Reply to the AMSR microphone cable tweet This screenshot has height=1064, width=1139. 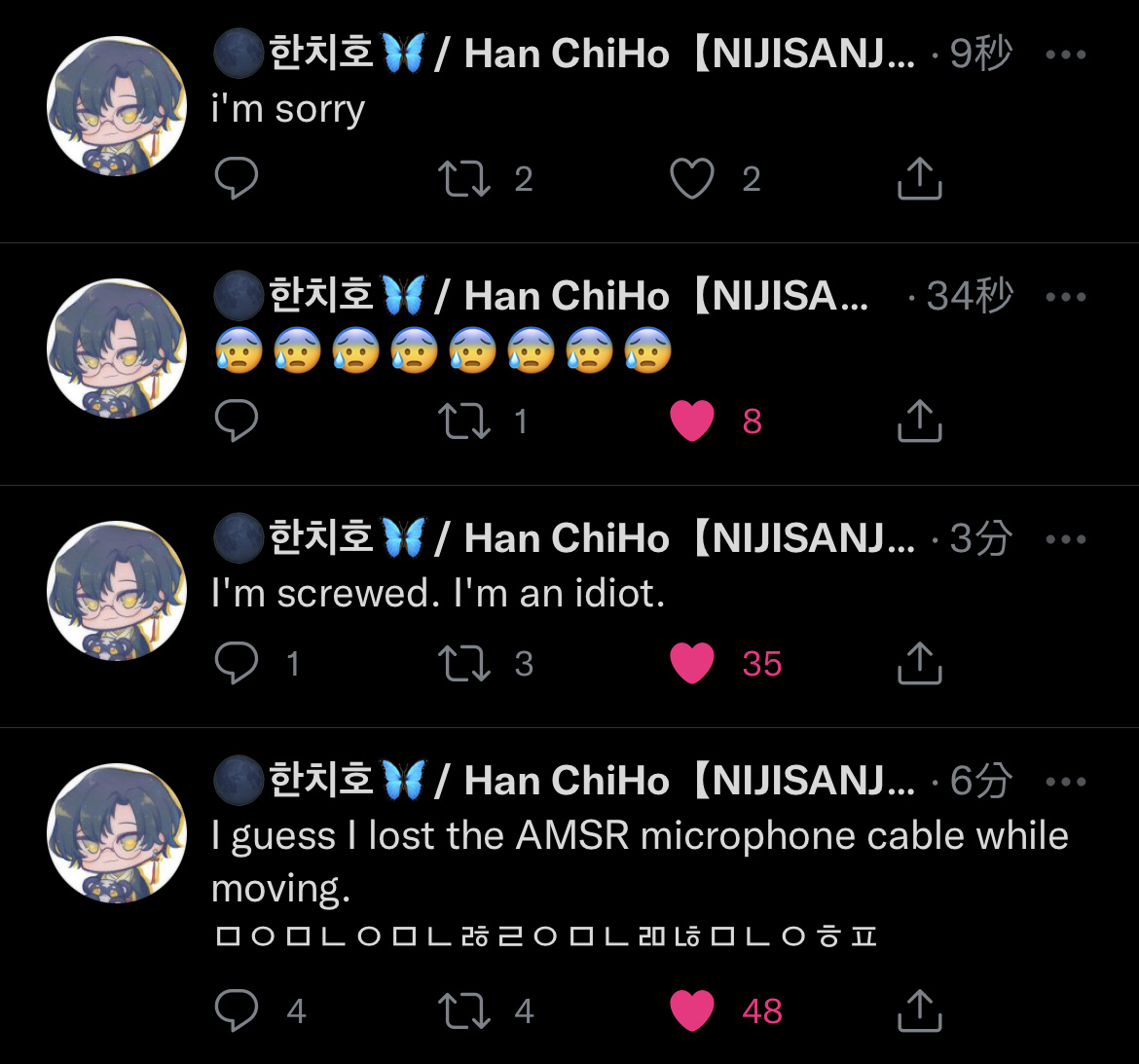(237, 1010)
